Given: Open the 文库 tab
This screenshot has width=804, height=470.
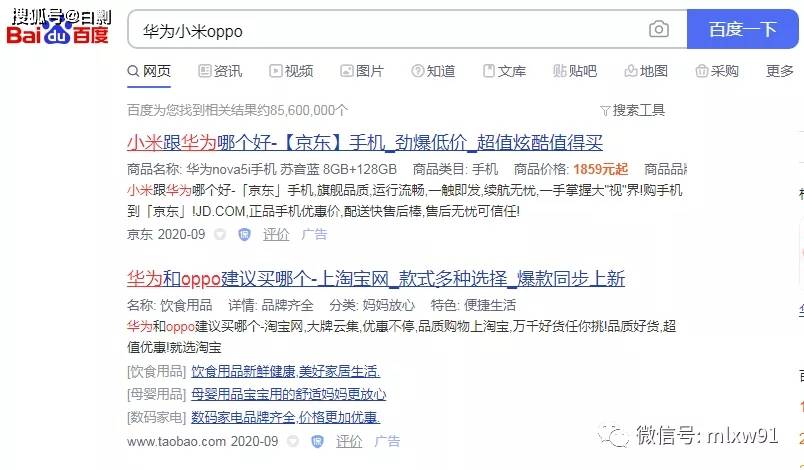Looking at the screenshot, I should [505, 71].
